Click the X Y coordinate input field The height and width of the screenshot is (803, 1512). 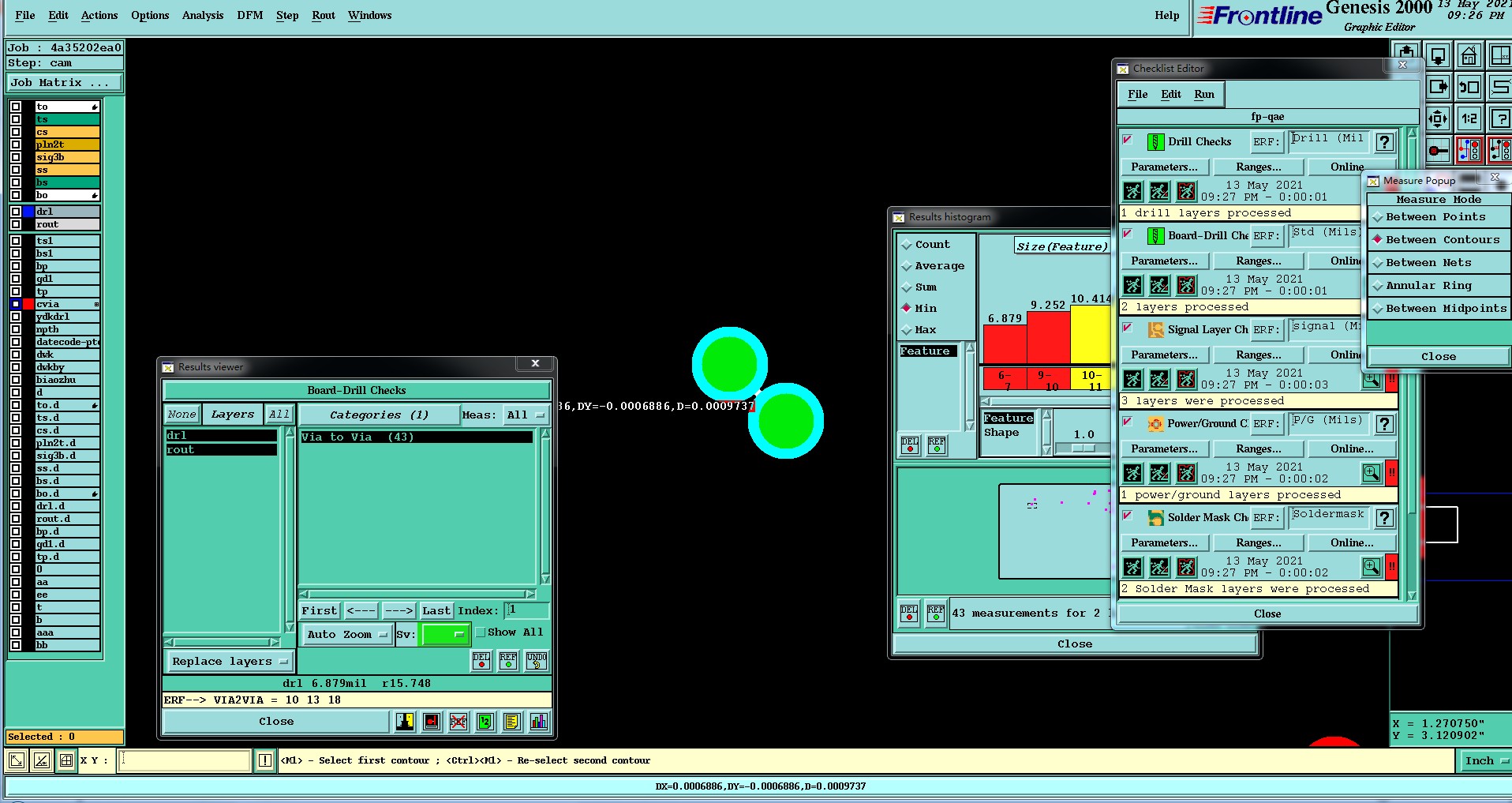tap(185, 760)
